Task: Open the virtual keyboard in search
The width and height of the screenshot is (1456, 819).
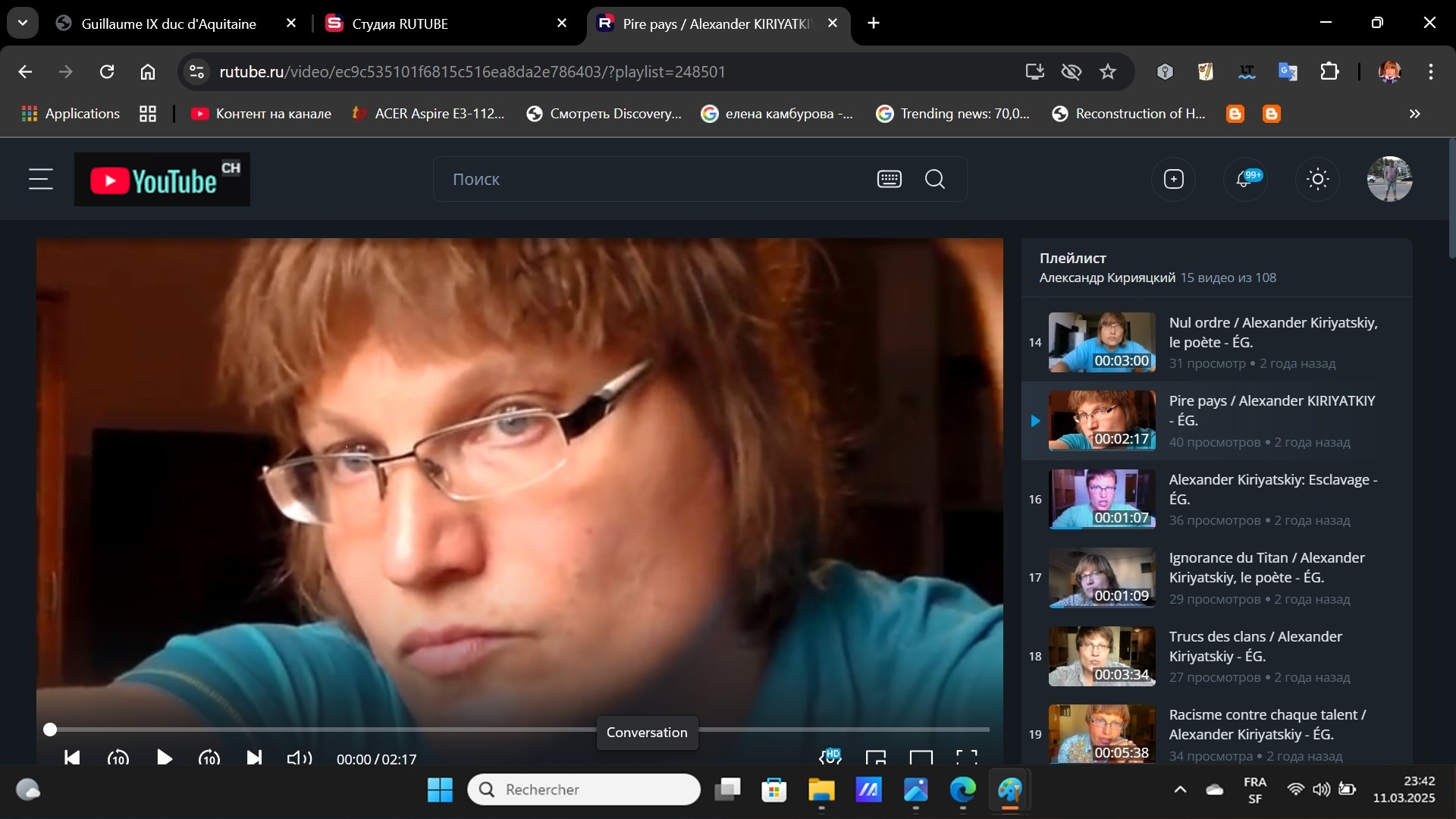Action: [x=889, y=180]
